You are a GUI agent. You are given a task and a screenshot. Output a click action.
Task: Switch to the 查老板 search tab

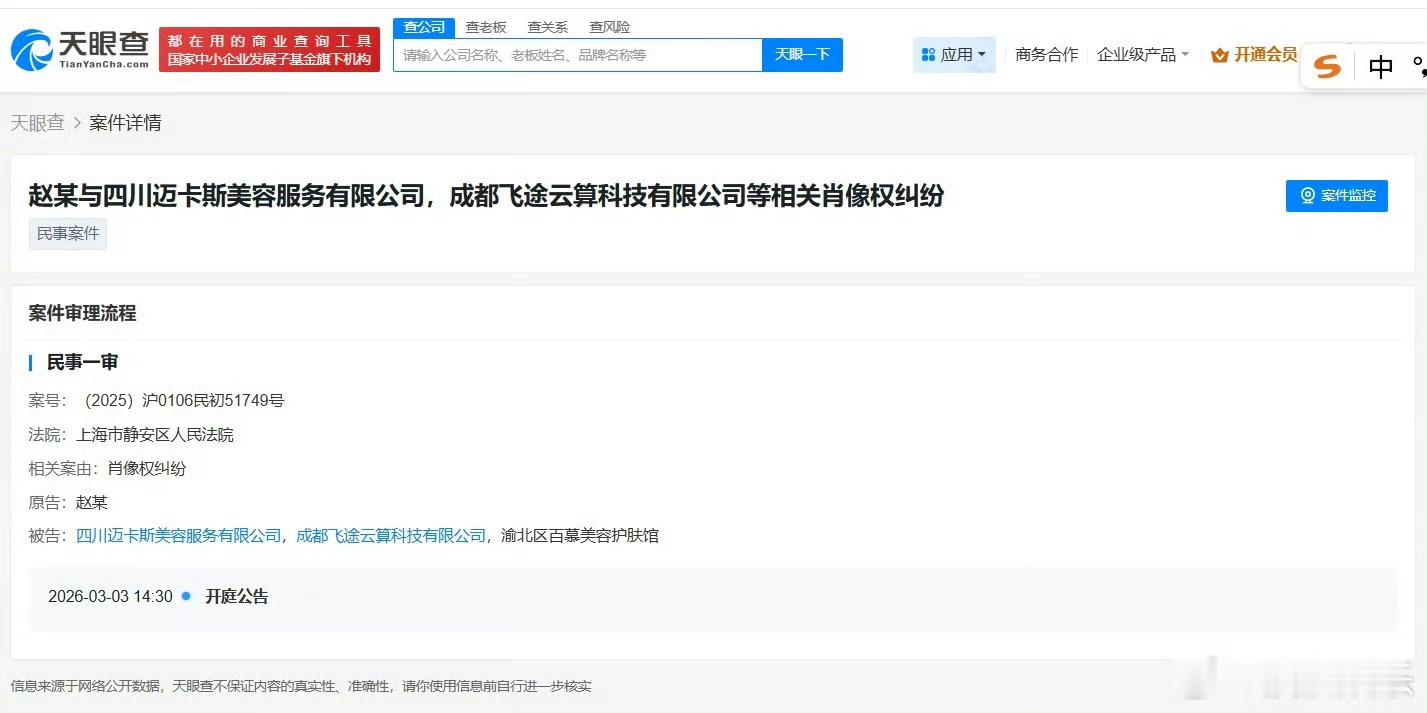(485, 27)
